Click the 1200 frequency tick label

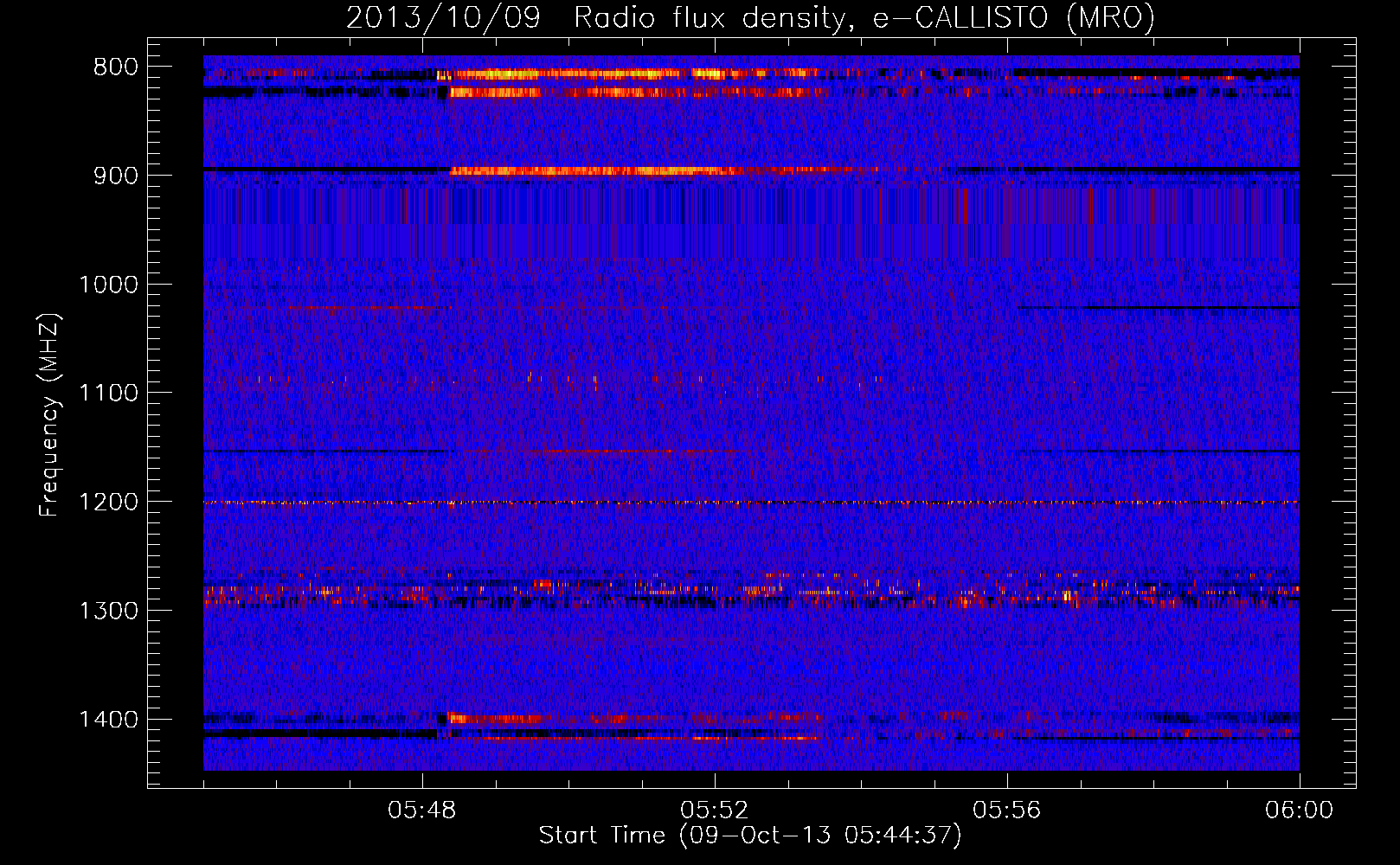(x=108, y=502)
